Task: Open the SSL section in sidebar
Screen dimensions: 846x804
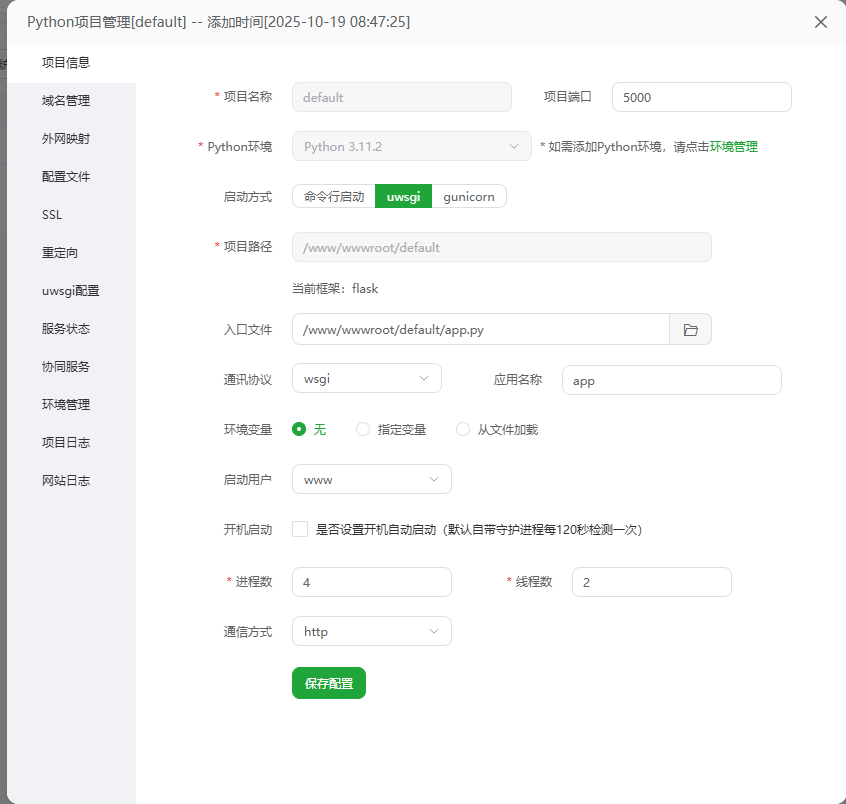Action: [52, 214]
